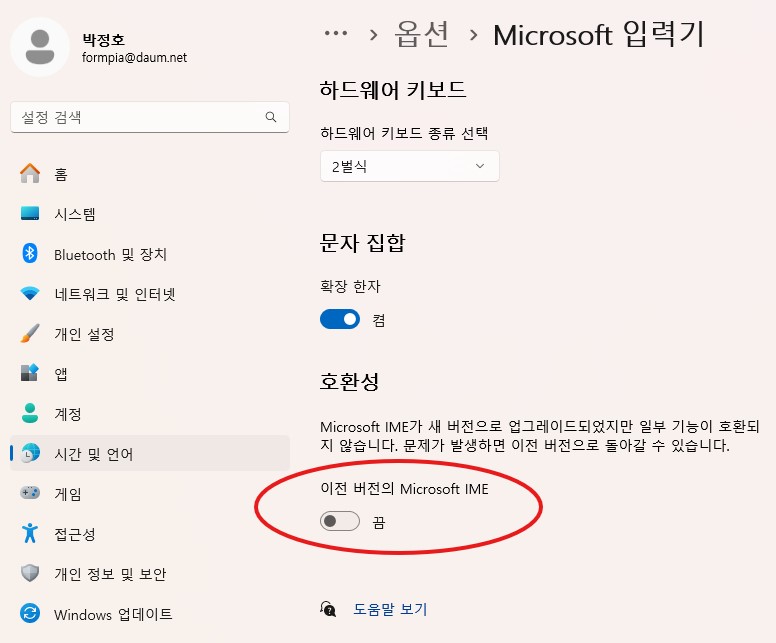This screenshot has width=776, height=643.
Task: Click the 개인 정보 shield icon
Action: click(x=30, y=573)
